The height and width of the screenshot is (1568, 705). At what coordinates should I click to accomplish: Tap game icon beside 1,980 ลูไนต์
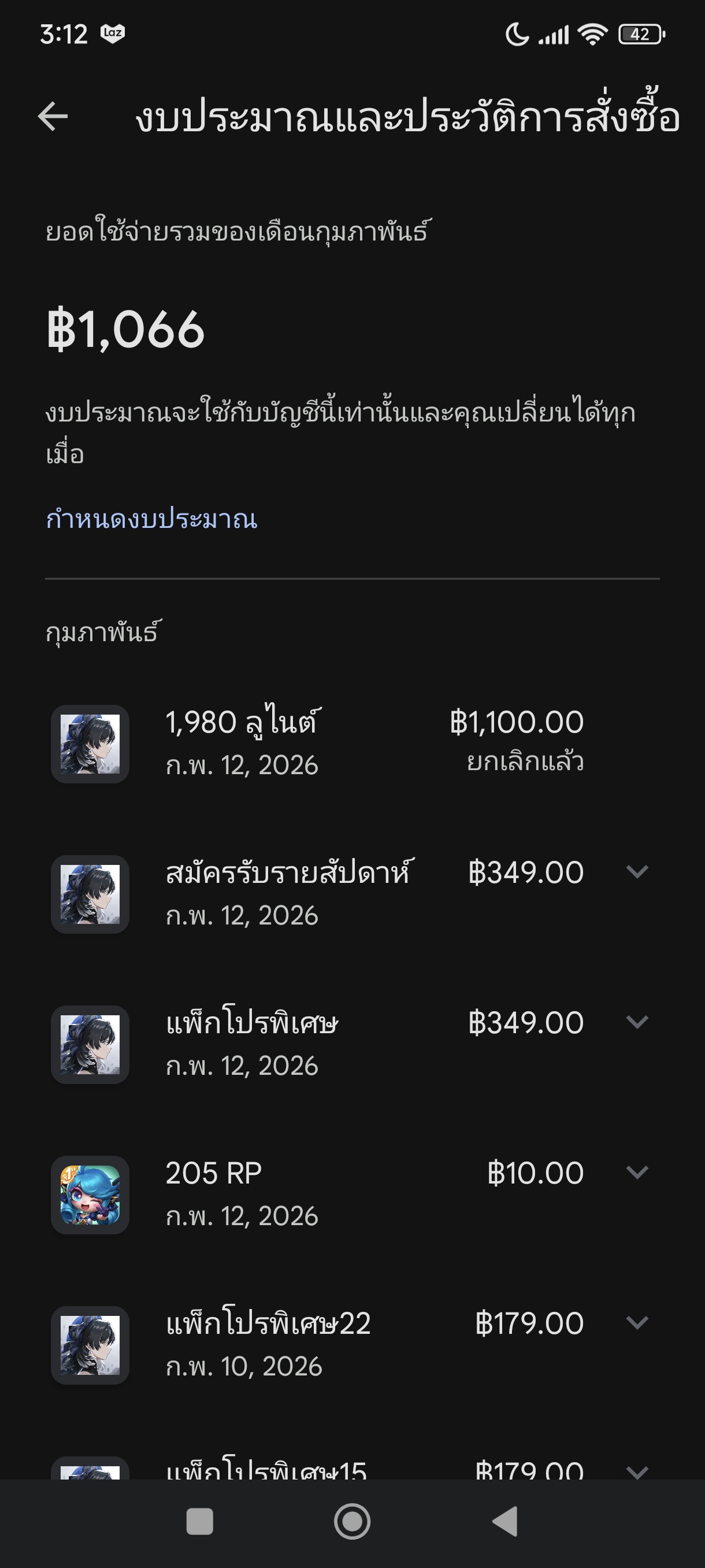90,744
